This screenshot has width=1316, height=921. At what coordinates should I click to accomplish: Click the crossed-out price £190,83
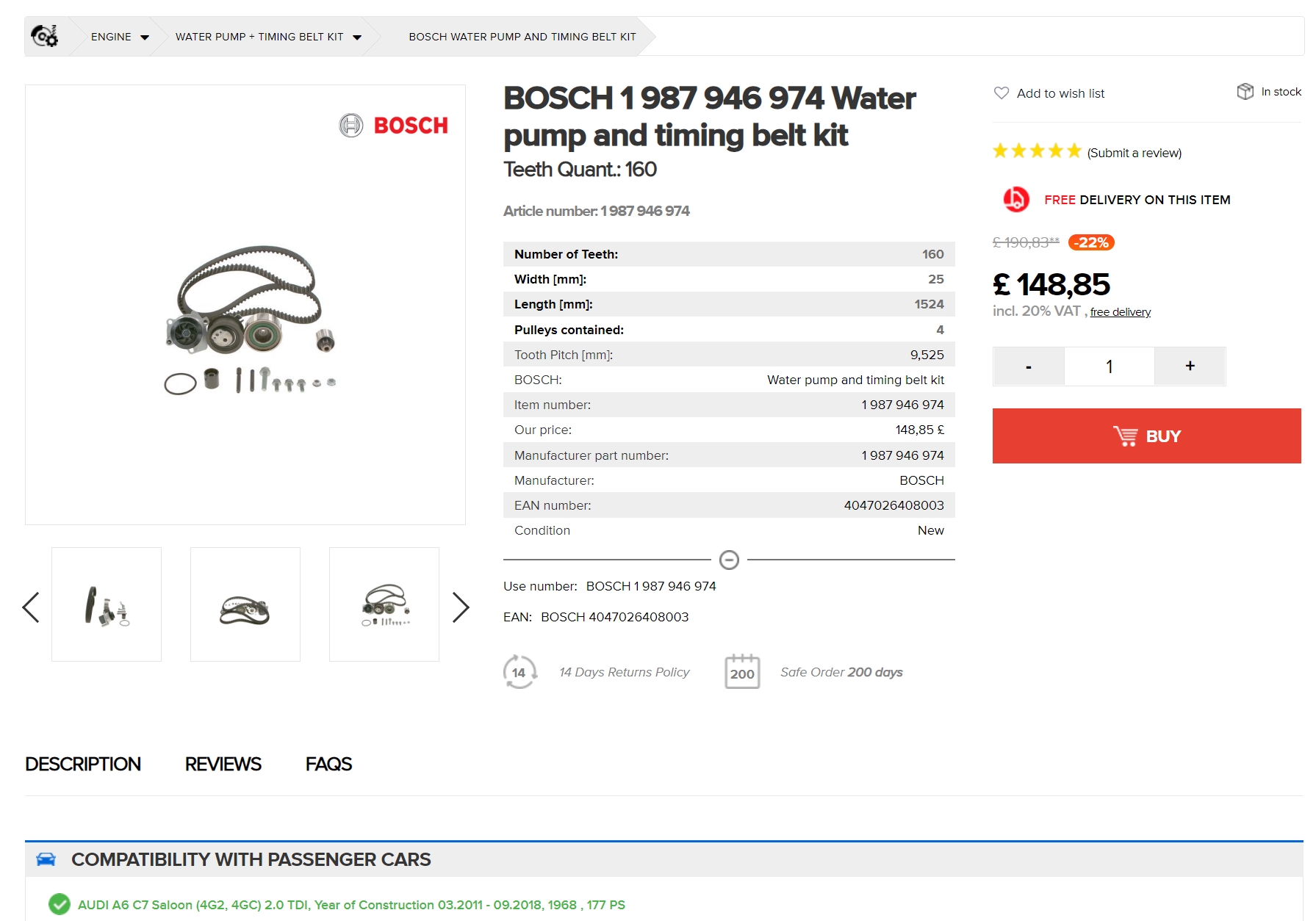pyautogui.click(x=1026, y=242)
